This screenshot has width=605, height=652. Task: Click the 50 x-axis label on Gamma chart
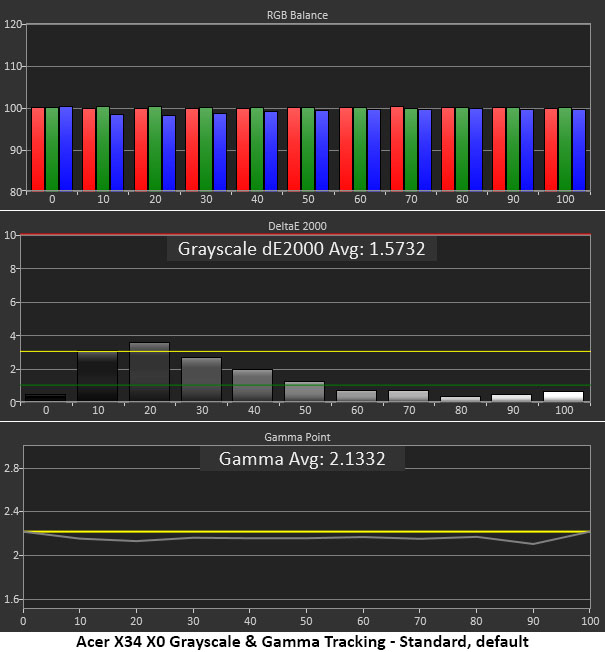(306, 621)
